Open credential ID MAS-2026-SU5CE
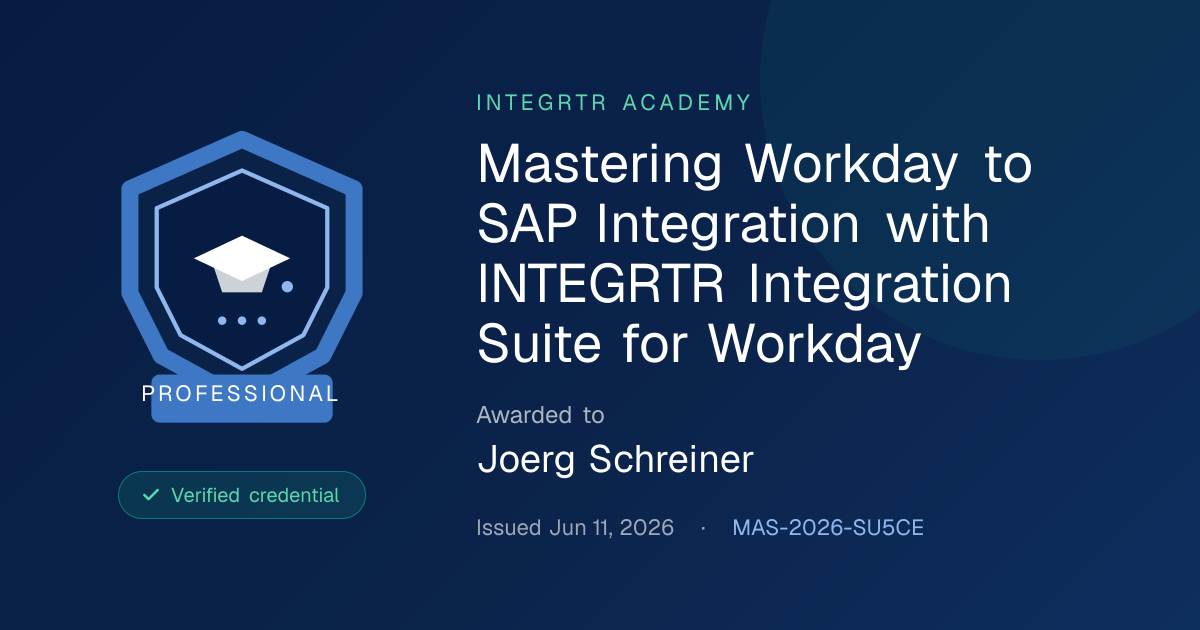 (828, 528)
